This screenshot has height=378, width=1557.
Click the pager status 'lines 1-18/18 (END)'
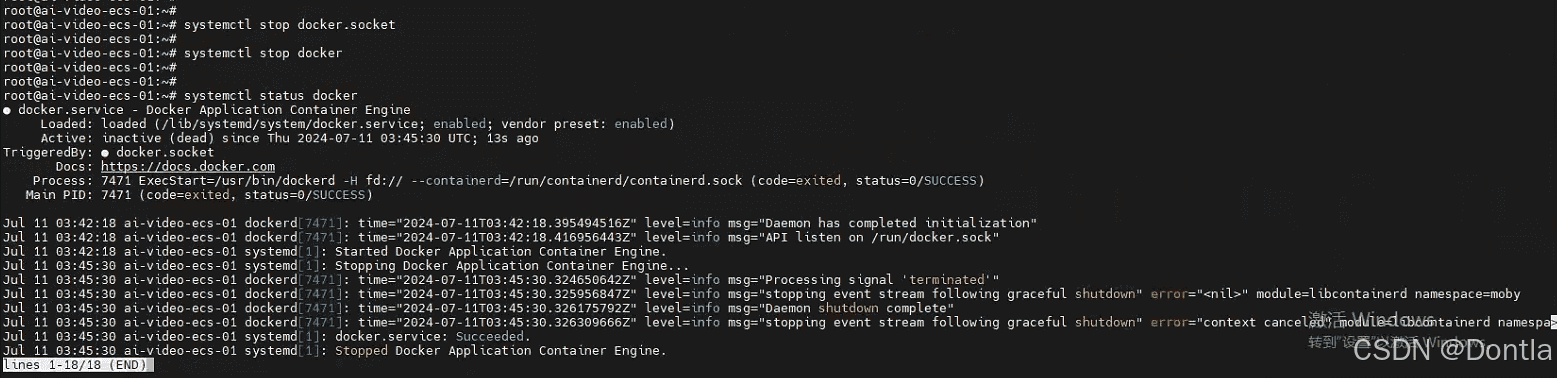pyautogui.click(x=77, y=365)
